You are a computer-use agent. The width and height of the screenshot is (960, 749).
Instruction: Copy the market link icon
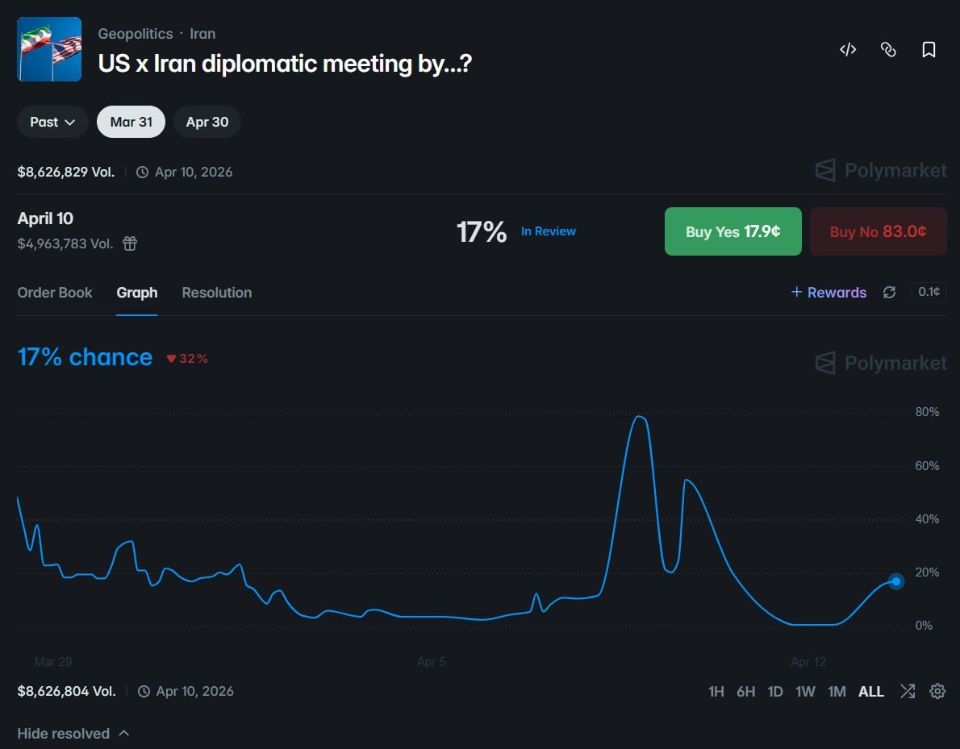(x=888, y=50)
